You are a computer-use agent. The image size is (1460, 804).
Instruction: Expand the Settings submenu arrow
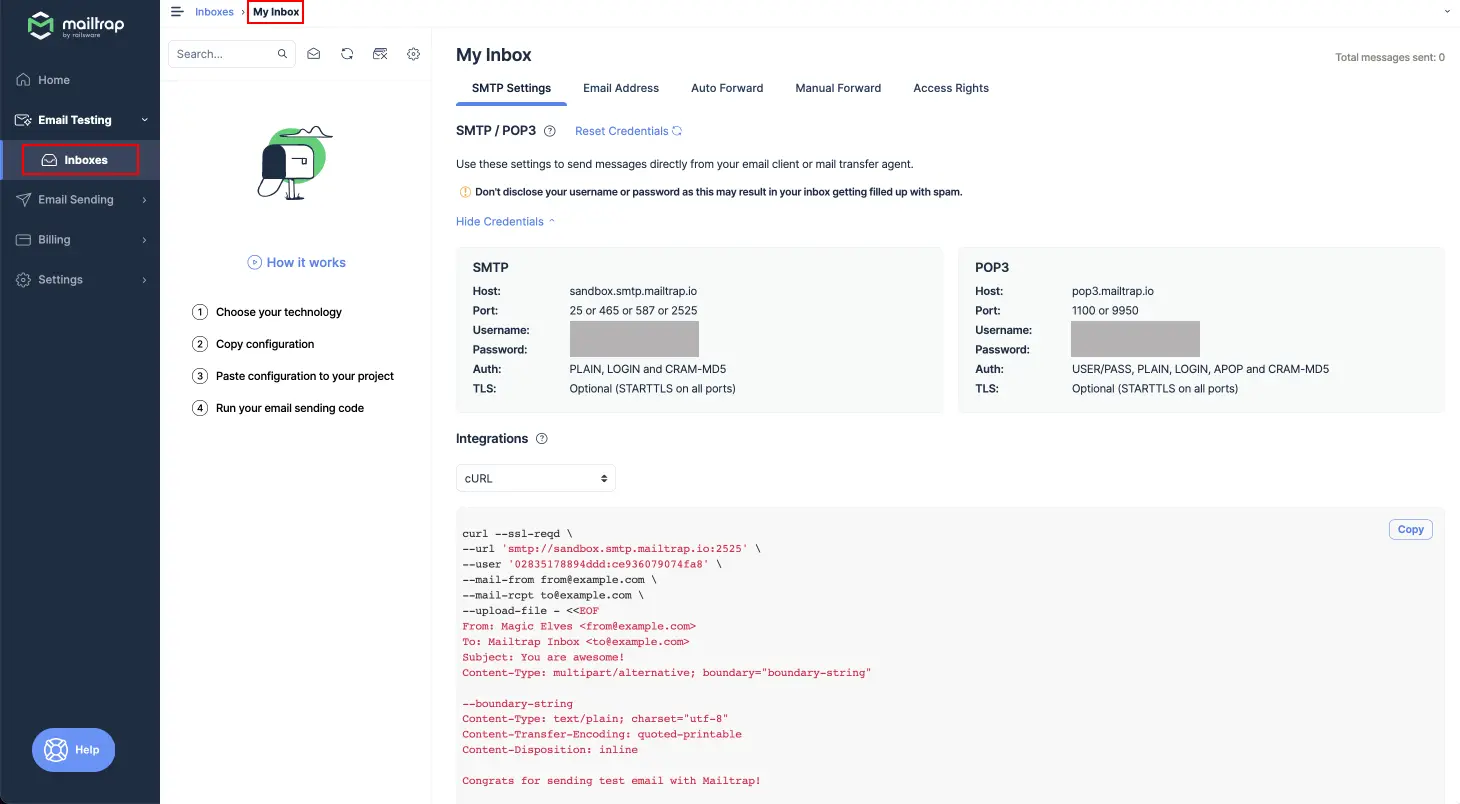coord(144,280)
